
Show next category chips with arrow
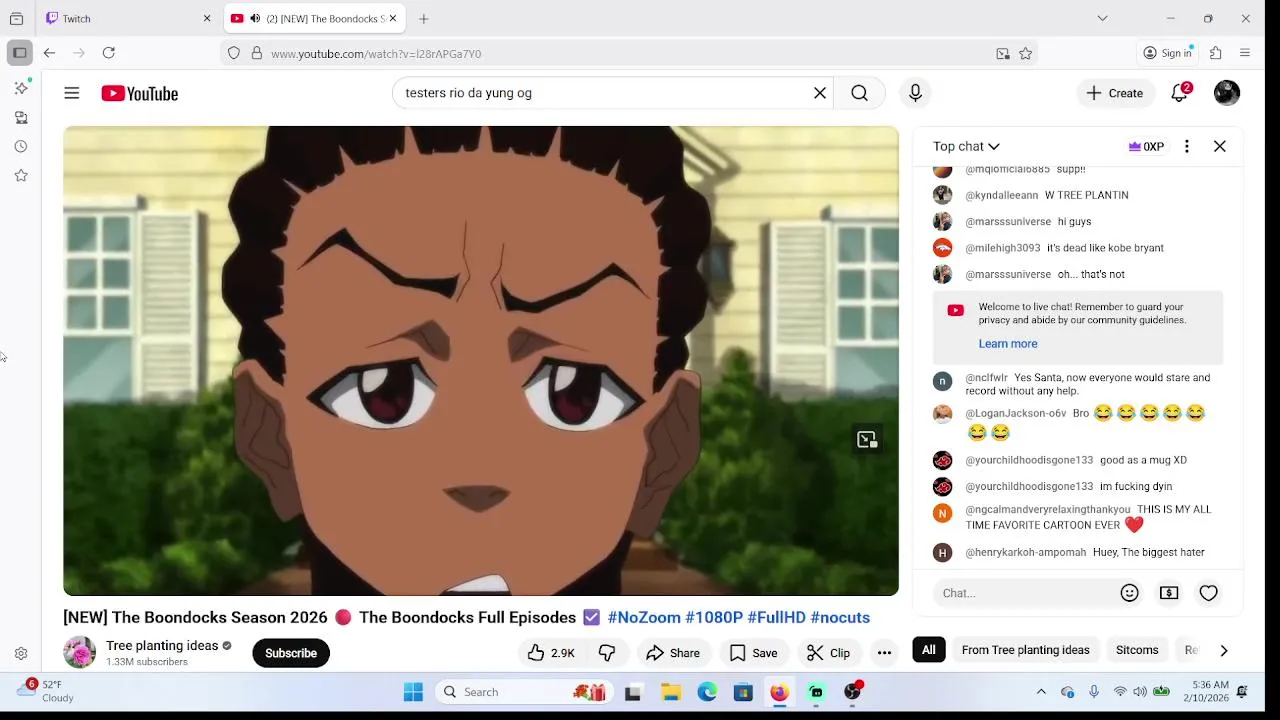pos(1223,650)
